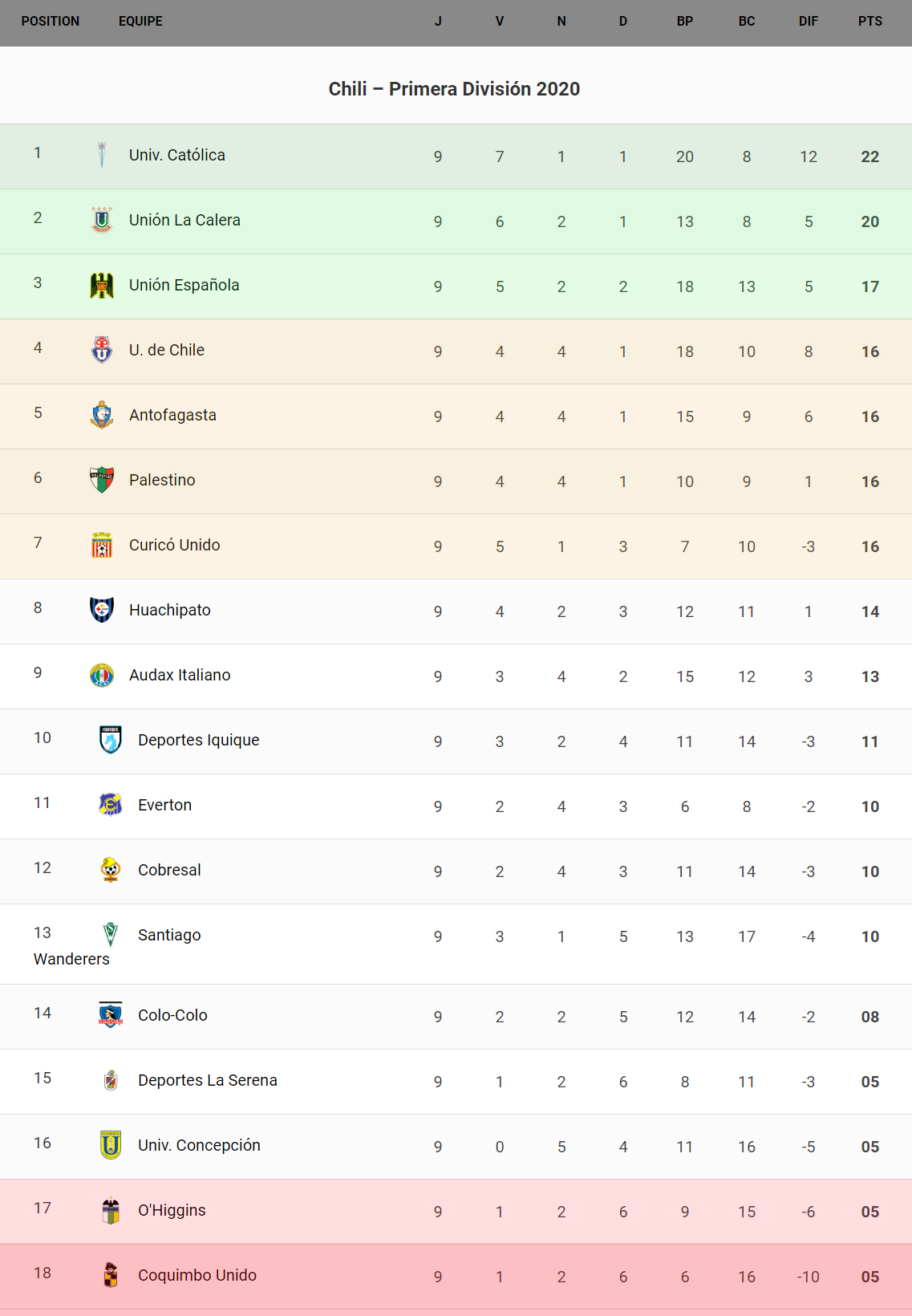Click the Chili – Primera División 2020 title
The image size is (912, 1316).
454,89
